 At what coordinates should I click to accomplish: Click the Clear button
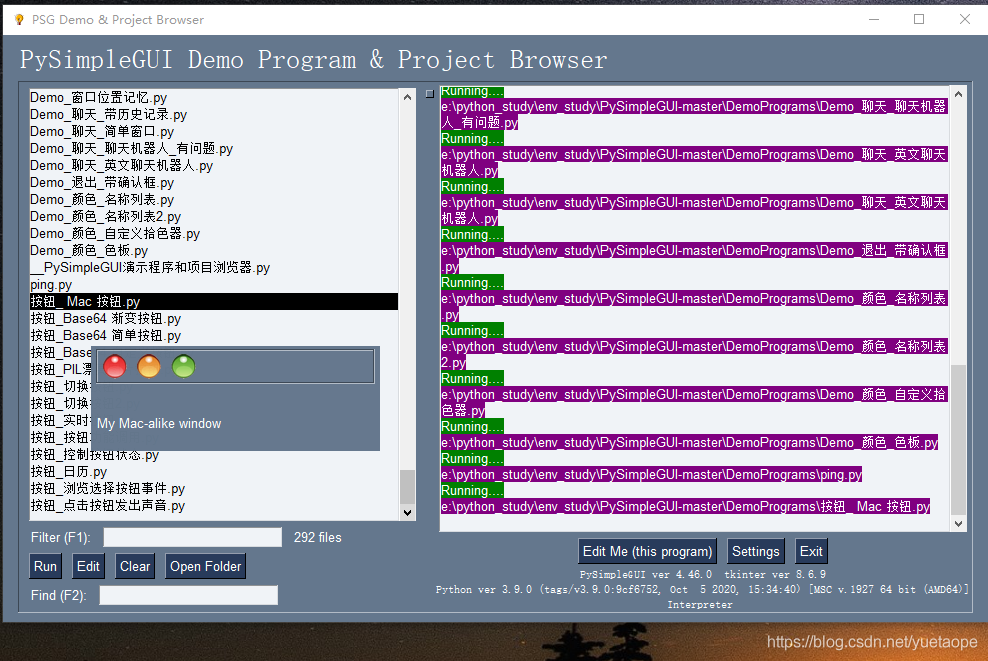[135, 566]
